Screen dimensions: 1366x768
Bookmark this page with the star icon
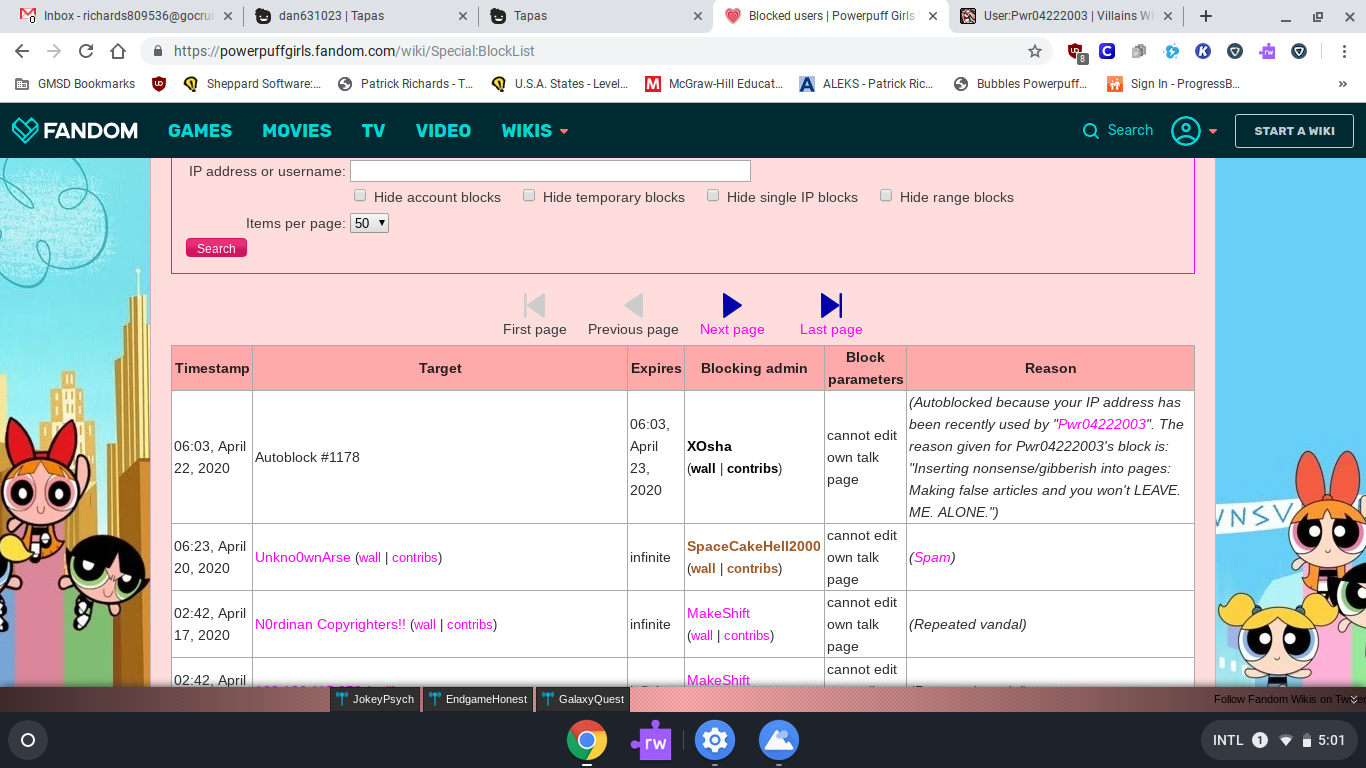pos(1035,51)
